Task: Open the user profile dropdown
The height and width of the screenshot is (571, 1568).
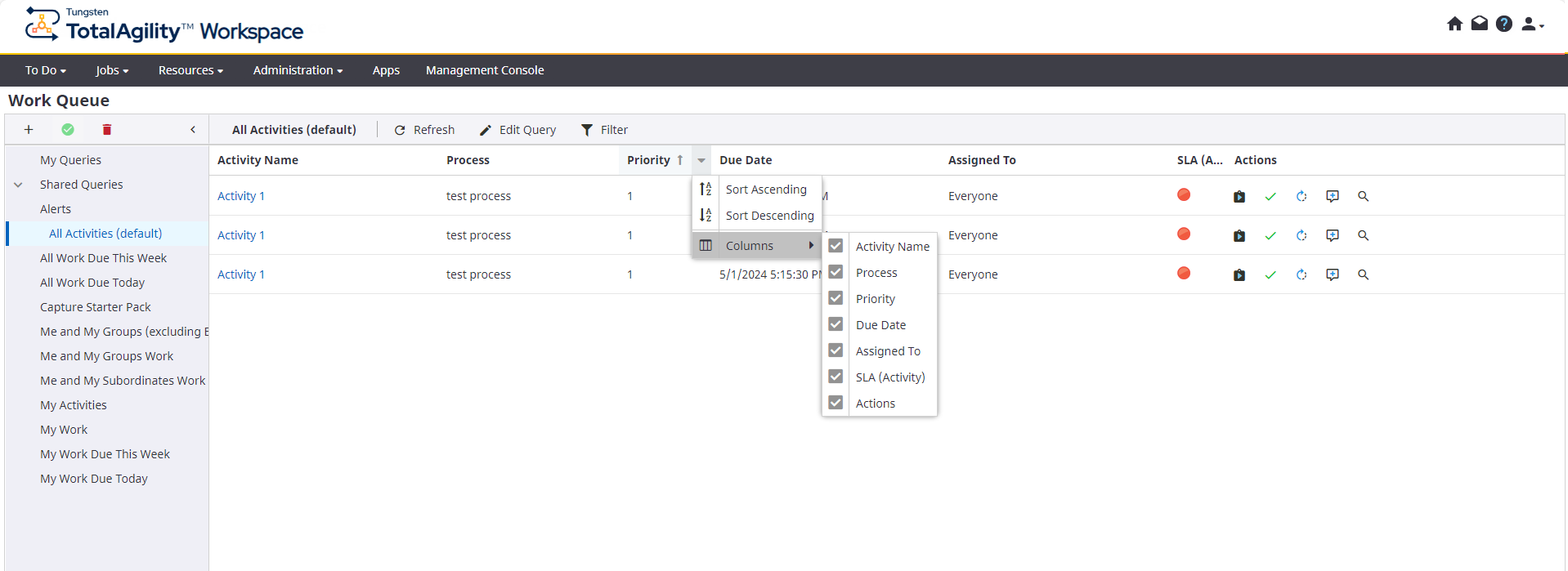Action: pos(1532,25)
